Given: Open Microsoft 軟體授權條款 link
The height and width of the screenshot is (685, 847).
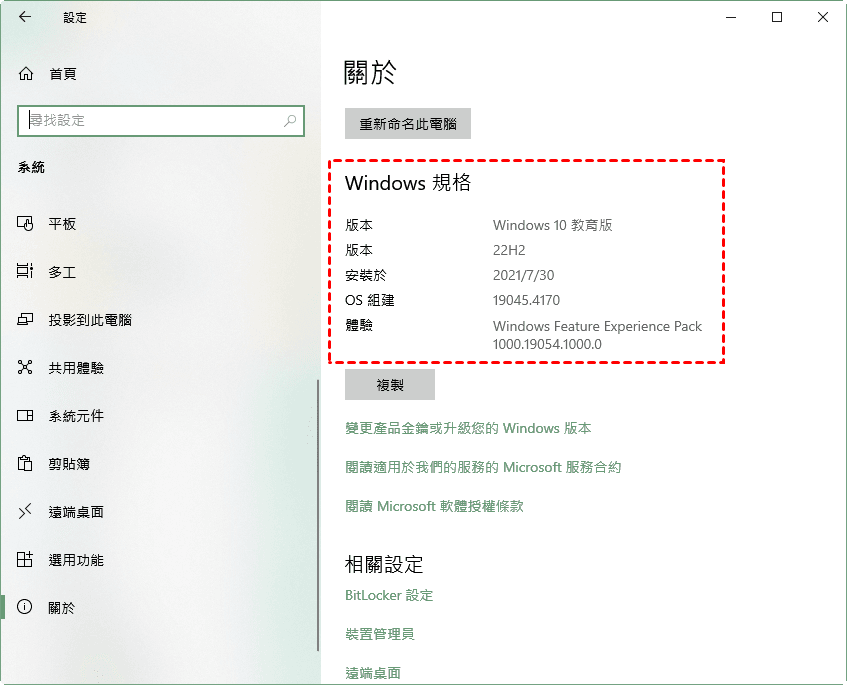Looking at the screenshot, I should click(x=434, y=506).
